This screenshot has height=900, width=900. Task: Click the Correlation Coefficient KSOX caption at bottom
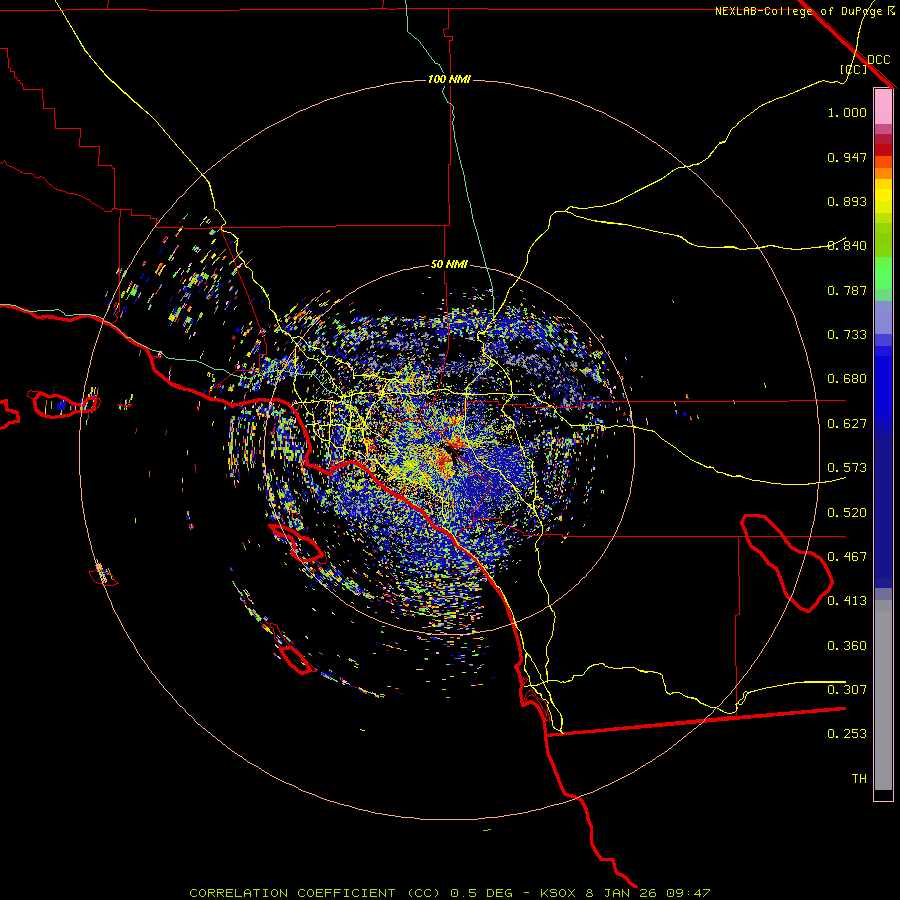click(450, 893)
